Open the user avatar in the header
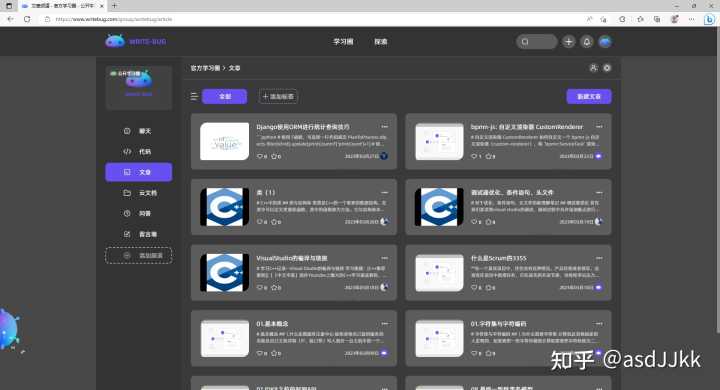The height and width of the screenshot is (390, 720). click(605, 42)
